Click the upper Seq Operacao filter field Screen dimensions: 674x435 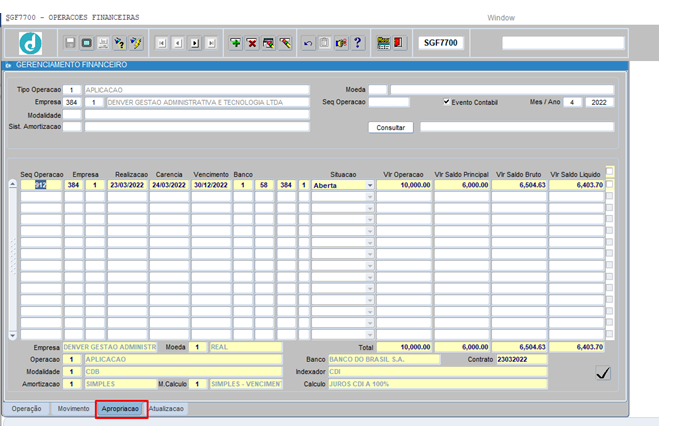click(389, 102)
